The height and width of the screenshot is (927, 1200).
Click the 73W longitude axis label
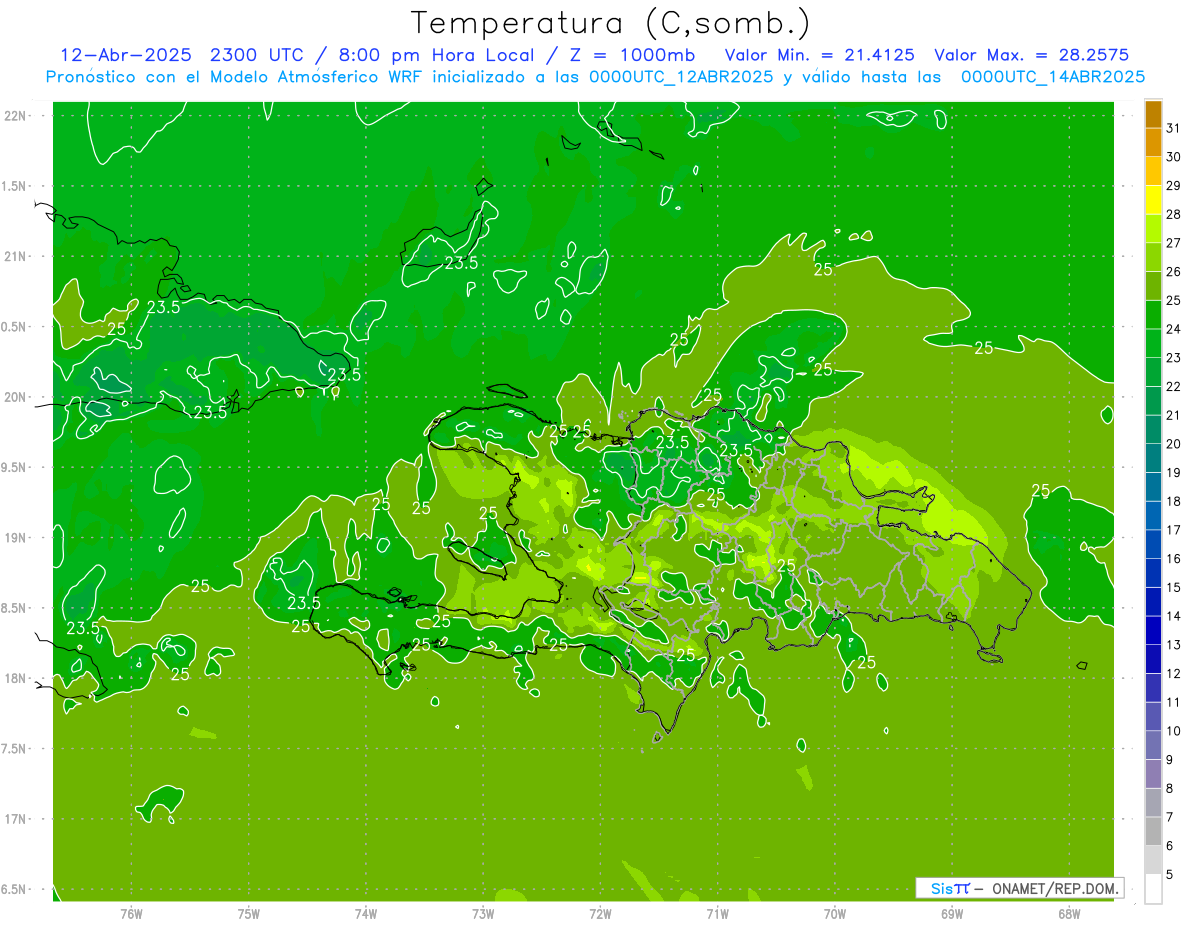(x=483, y=913)
